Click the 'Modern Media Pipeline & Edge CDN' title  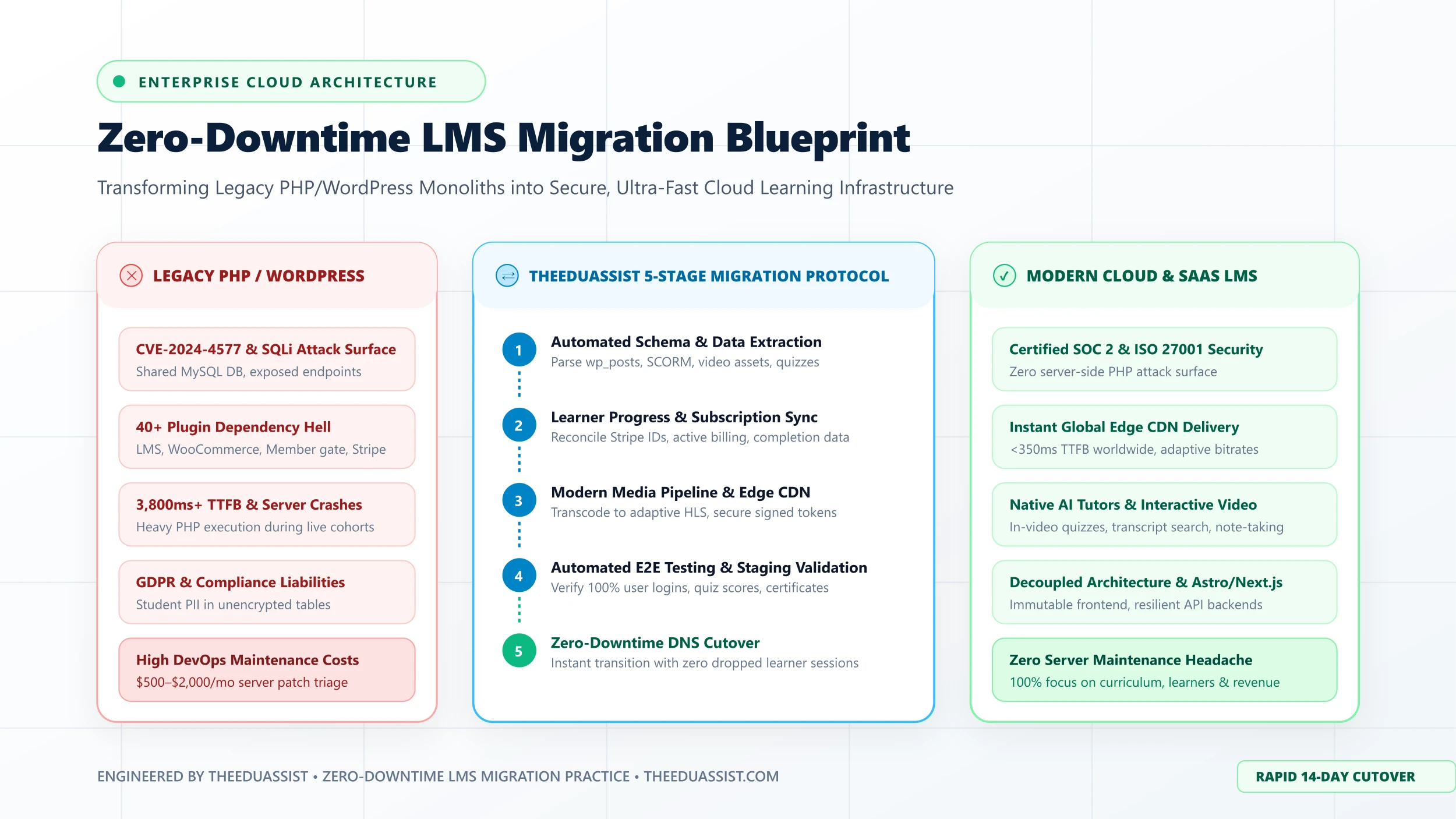(x=680, y=492)
